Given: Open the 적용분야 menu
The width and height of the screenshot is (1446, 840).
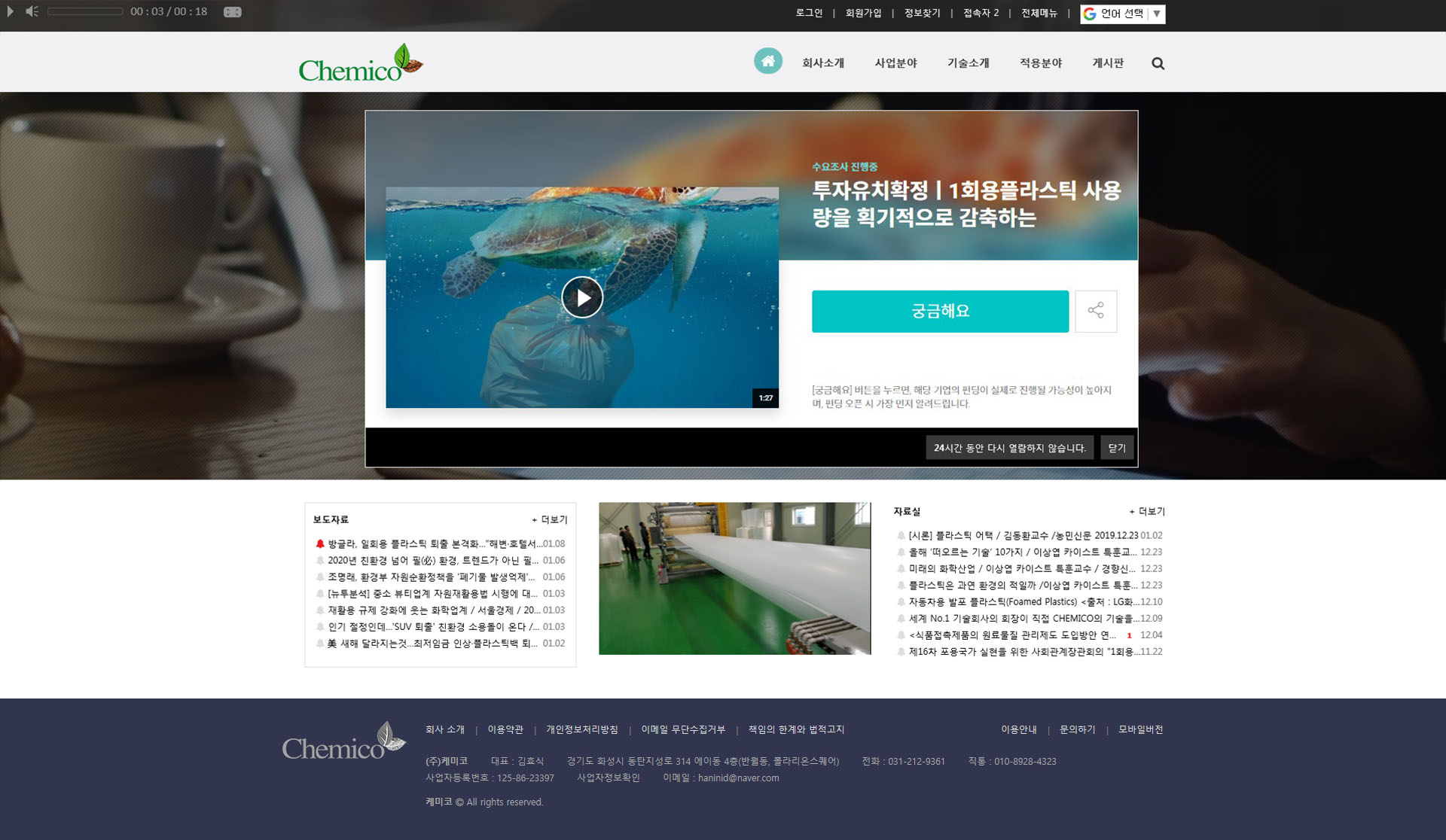Looking at the screenshot, I should (1041, 63).
